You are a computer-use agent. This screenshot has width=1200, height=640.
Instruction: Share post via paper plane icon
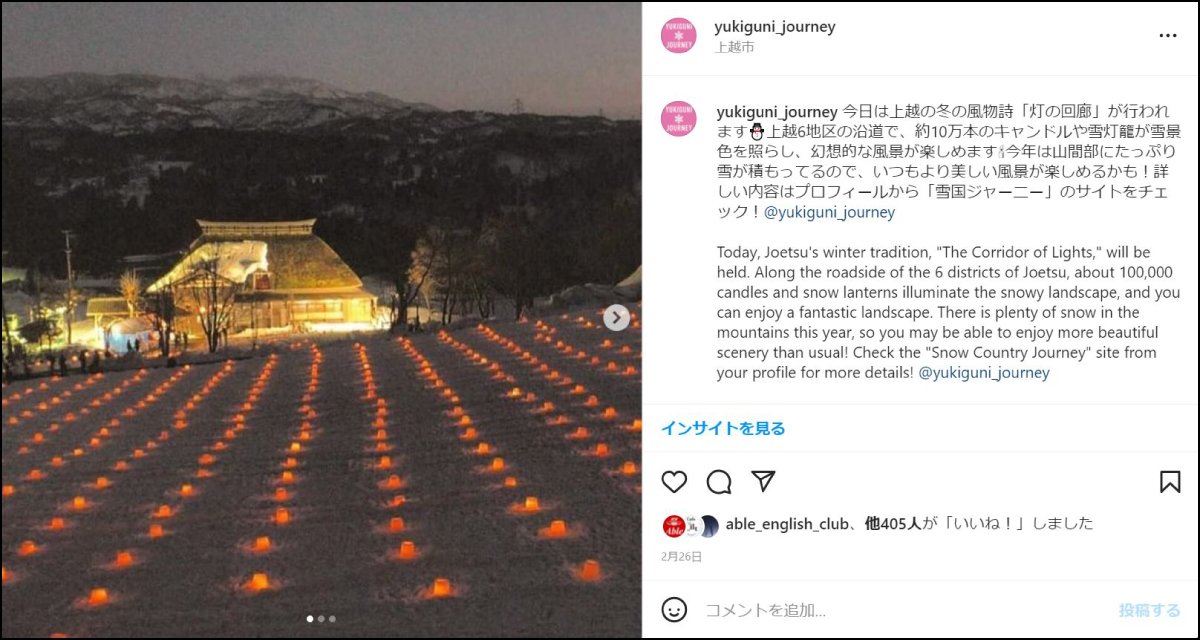tap(763, 481)
